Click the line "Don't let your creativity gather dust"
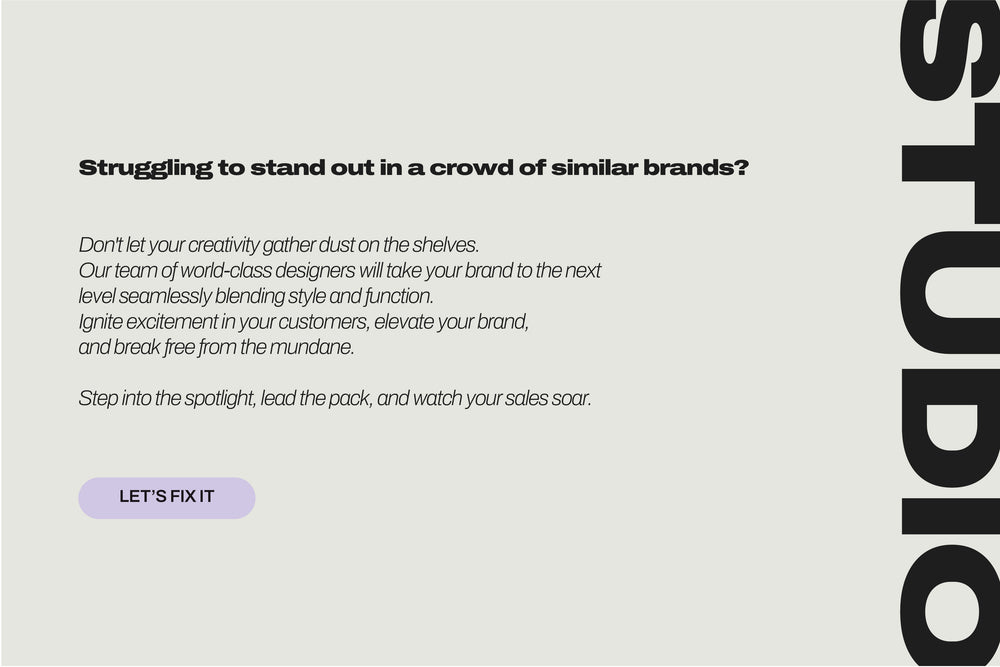 click(x=279, y=245)
